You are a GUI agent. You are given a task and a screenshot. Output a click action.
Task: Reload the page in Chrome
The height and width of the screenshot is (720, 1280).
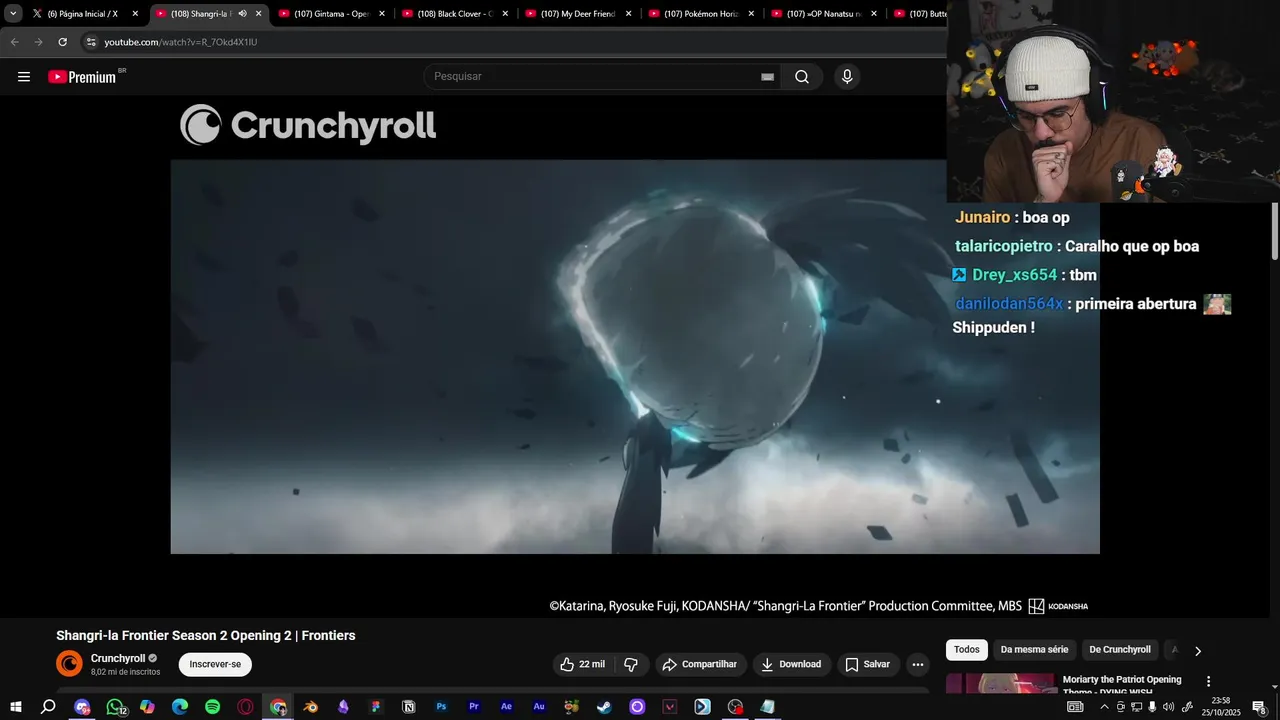point(62,42)
